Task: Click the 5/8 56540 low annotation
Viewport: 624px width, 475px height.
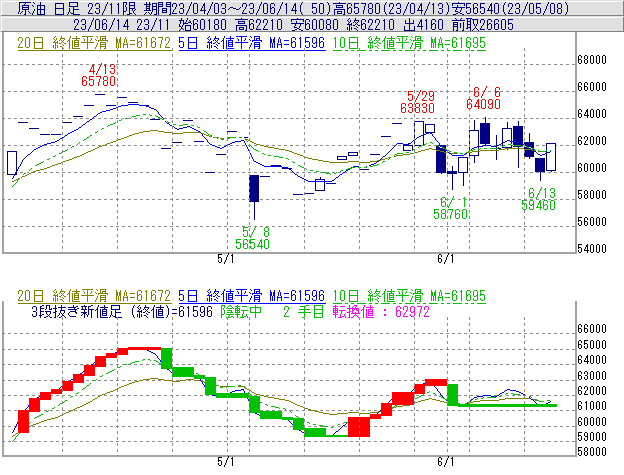Action: [x=252, y=238]
